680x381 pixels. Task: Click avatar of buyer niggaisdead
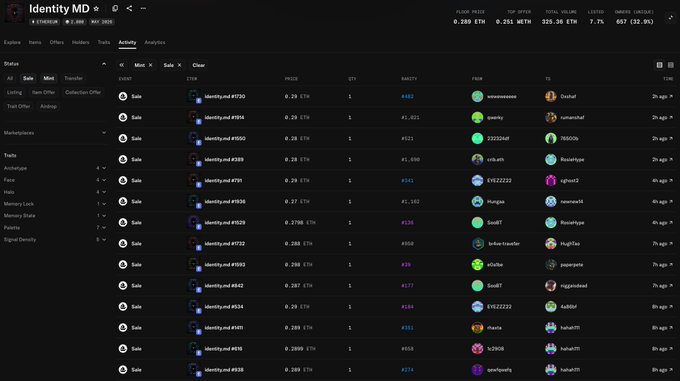[x=550, y=286]
